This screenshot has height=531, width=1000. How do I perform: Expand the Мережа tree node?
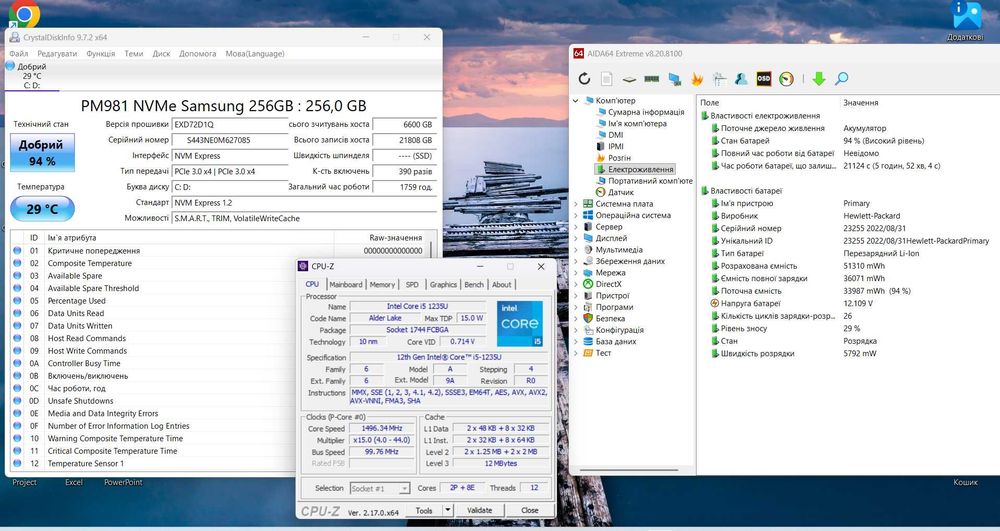[576, 273]
